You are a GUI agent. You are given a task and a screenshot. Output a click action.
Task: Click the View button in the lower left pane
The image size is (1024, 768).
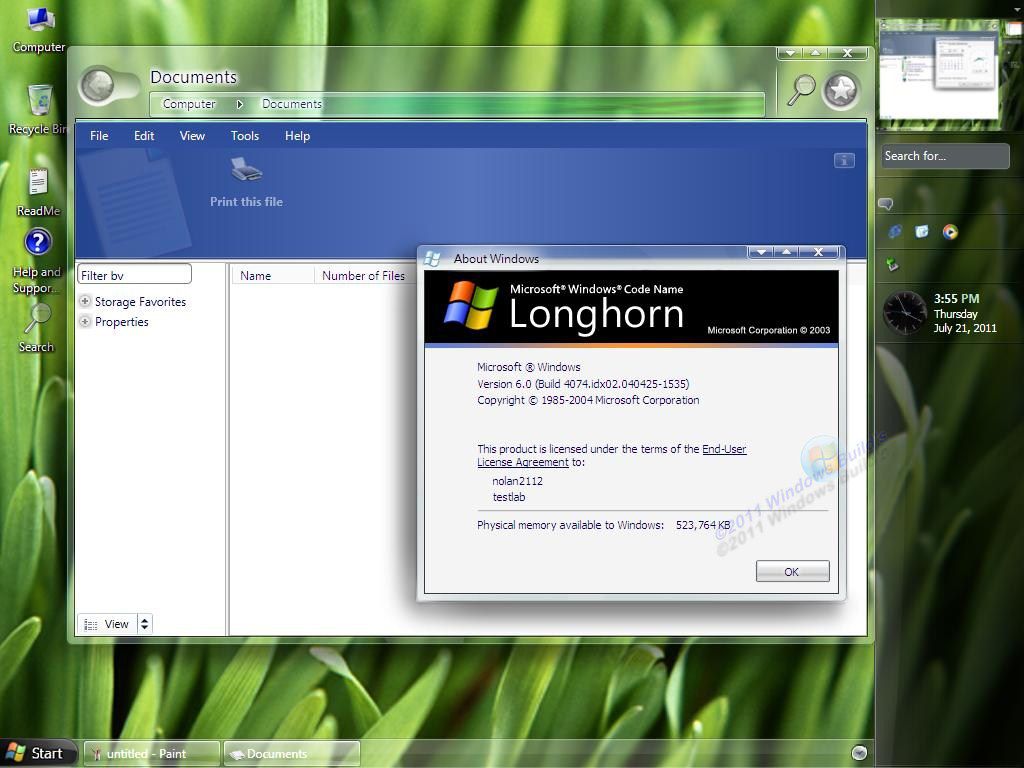coord(107,624)
